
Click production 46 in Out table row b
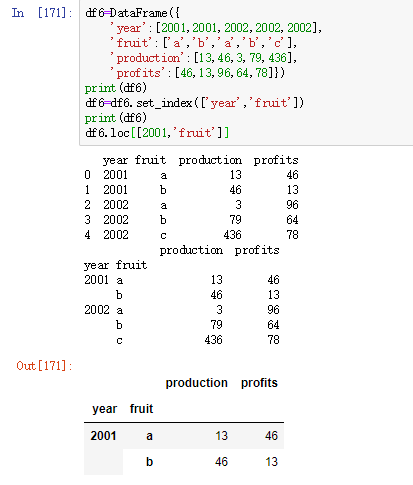pos(221,462)
